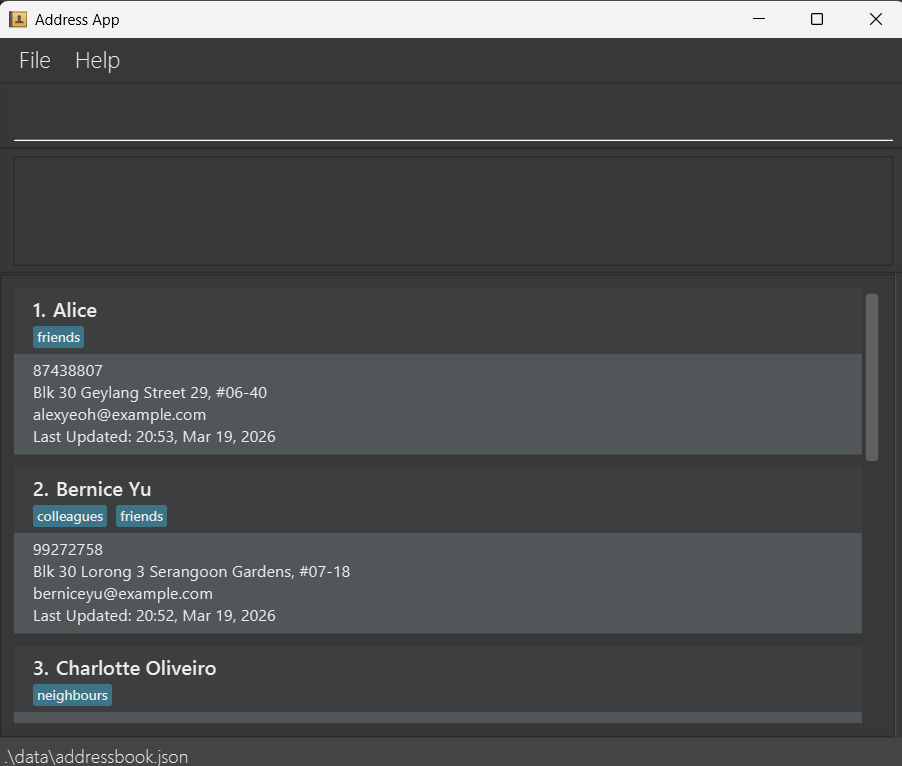
Task: Select the Bernice Yu contact name
Action: [x=92, y=489]
